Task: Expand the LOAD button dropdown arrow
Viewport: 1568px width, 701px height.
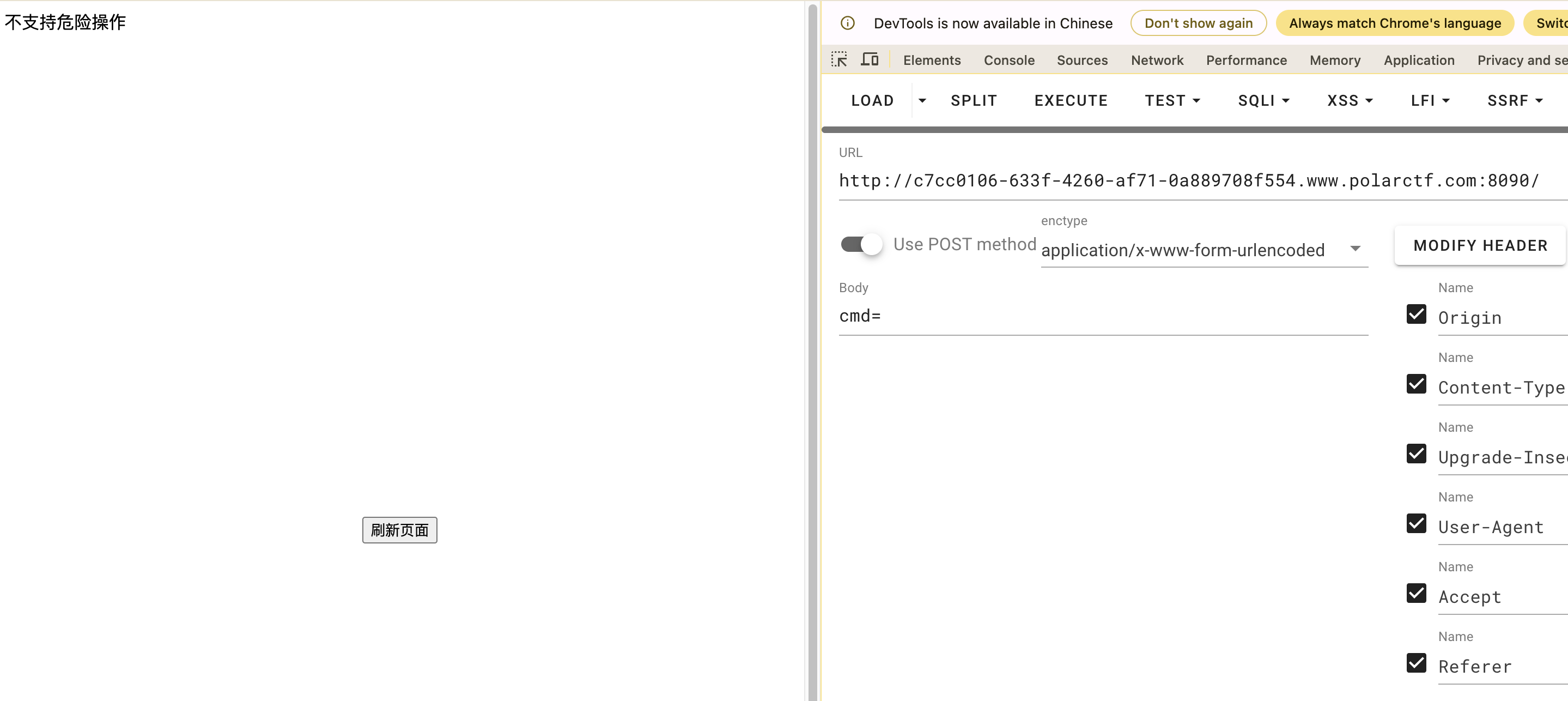Action: 922,100
